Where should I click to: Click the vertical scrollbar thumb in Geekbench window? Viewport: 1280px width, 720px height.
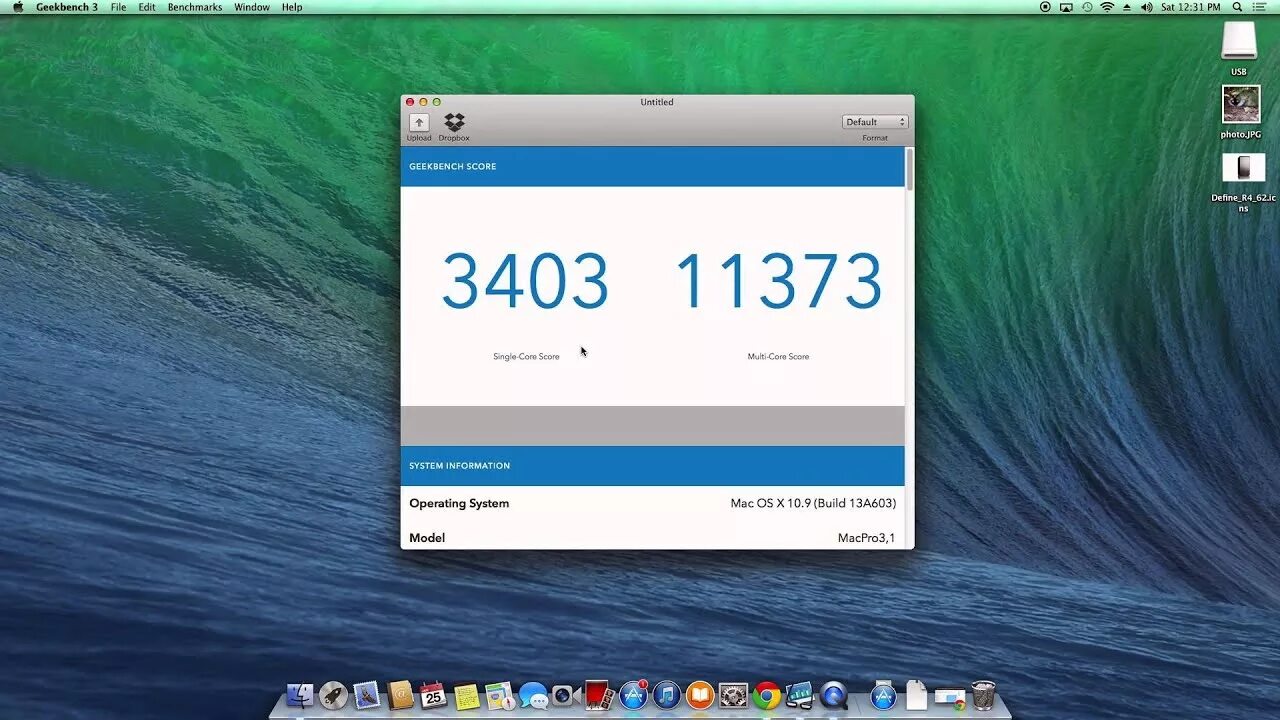pos(909,169)
